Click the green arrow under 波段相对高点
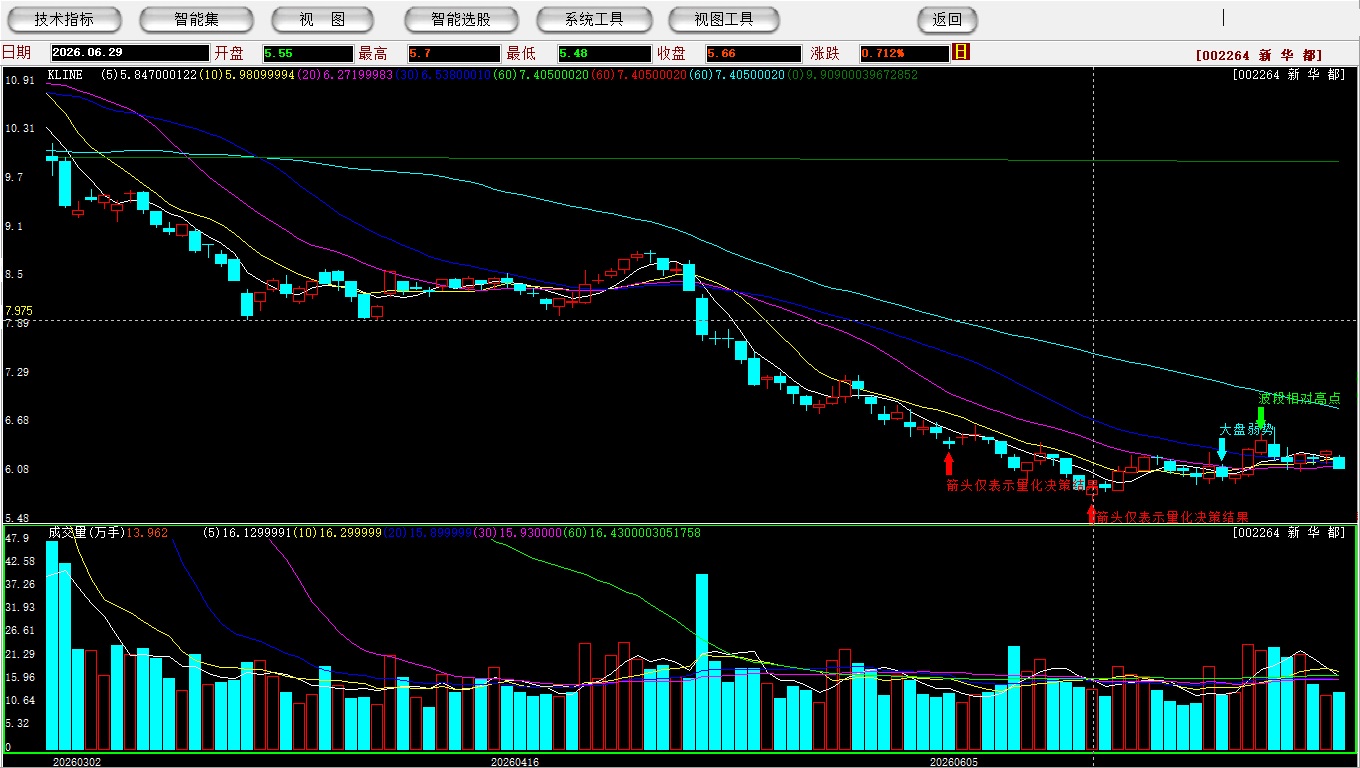This screenshot has height=768, width=1360. point(1260,417)
